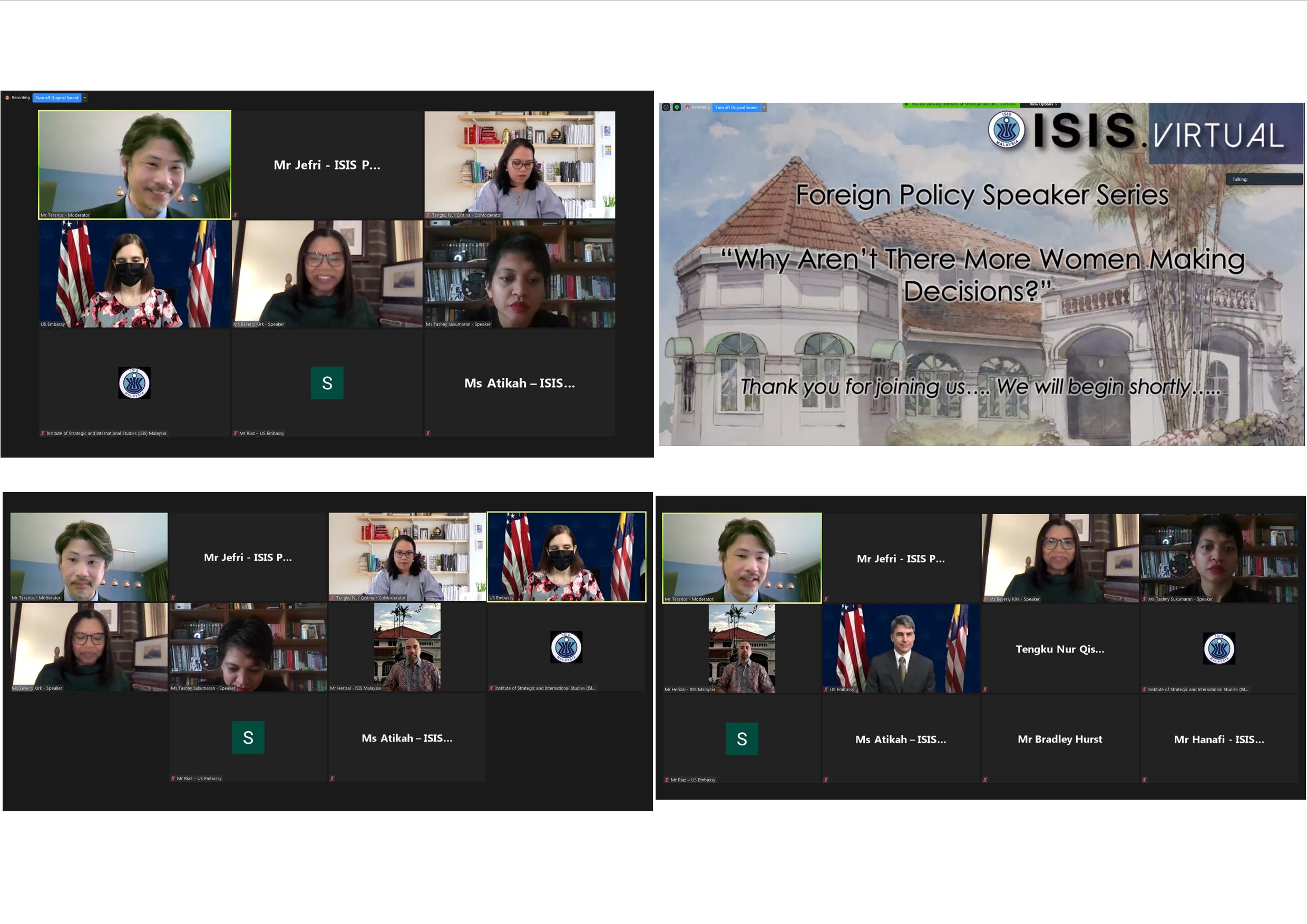Click 'Mr Jefri - ISIS P...' name in bottom-left window

click(x=248, y=557)
